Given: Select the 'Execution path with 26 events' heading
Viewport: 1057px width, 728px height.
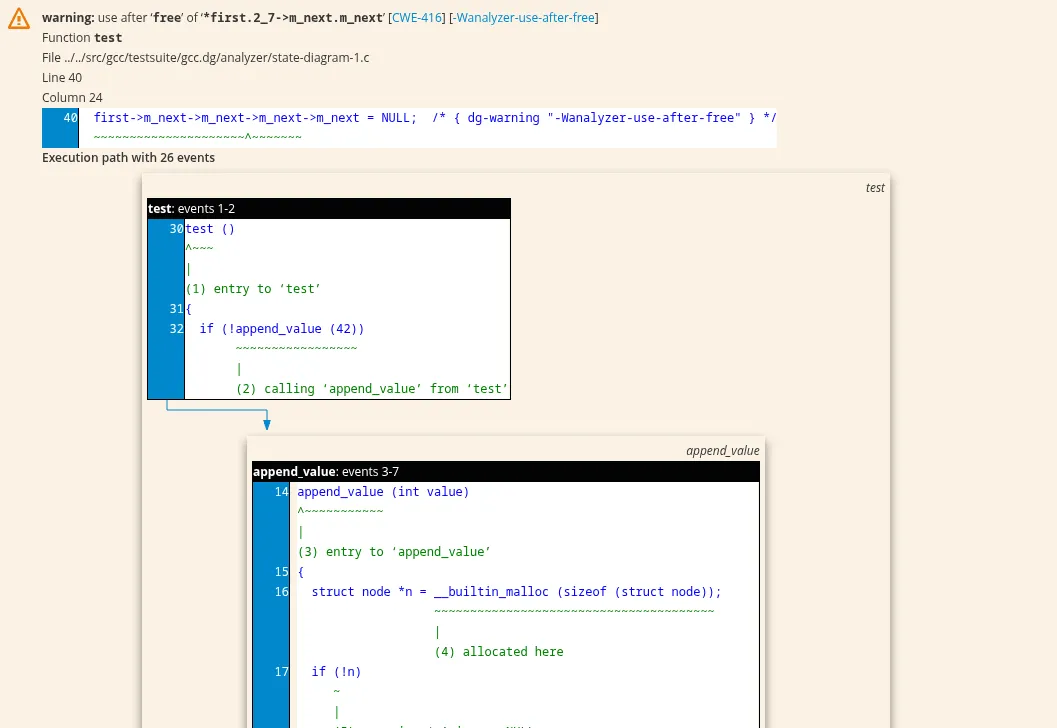Looking at the screenshot, I should (x=128, y=157).
